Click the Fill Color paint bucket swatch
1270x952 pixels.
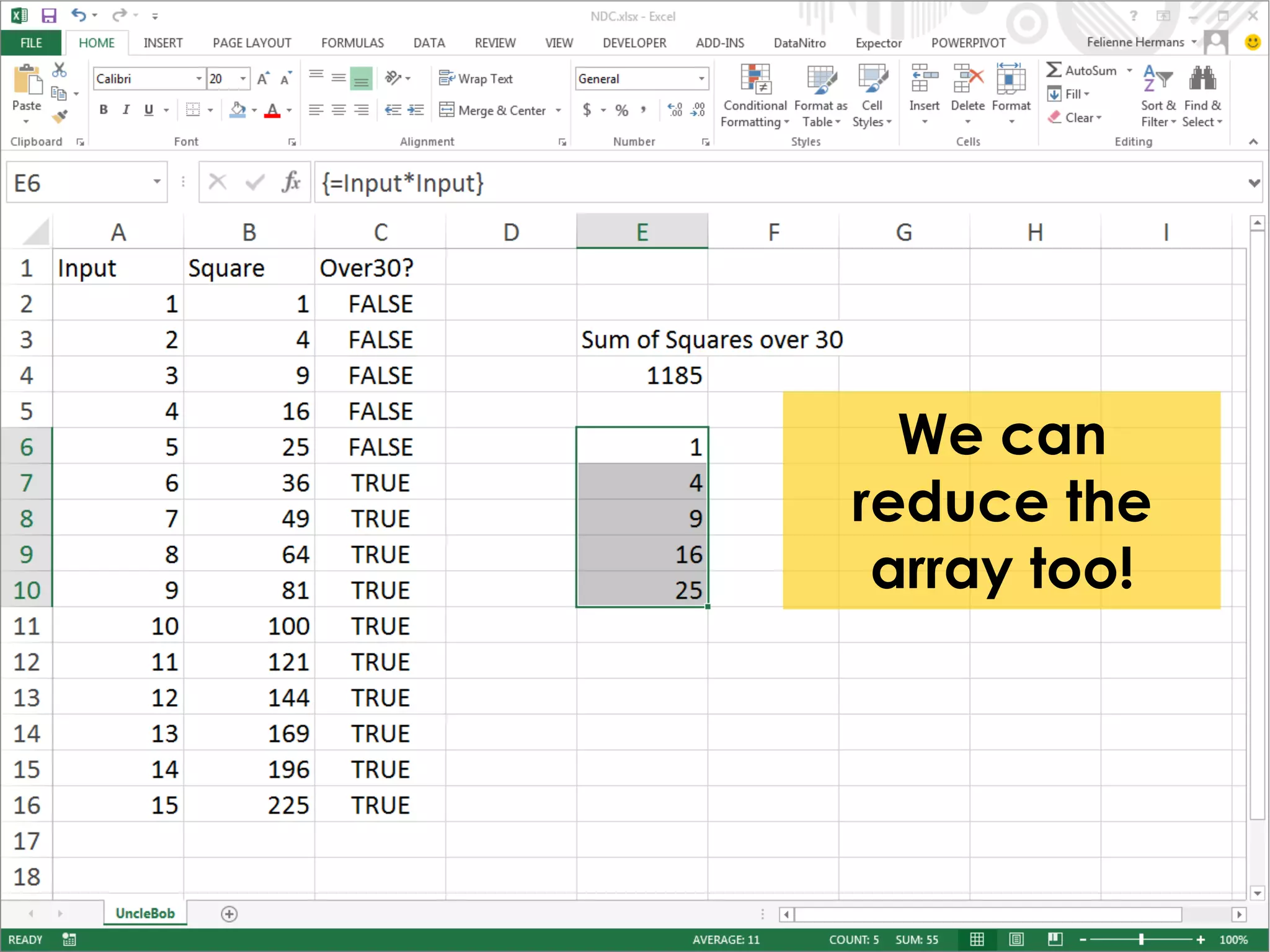tap(238, 110)
